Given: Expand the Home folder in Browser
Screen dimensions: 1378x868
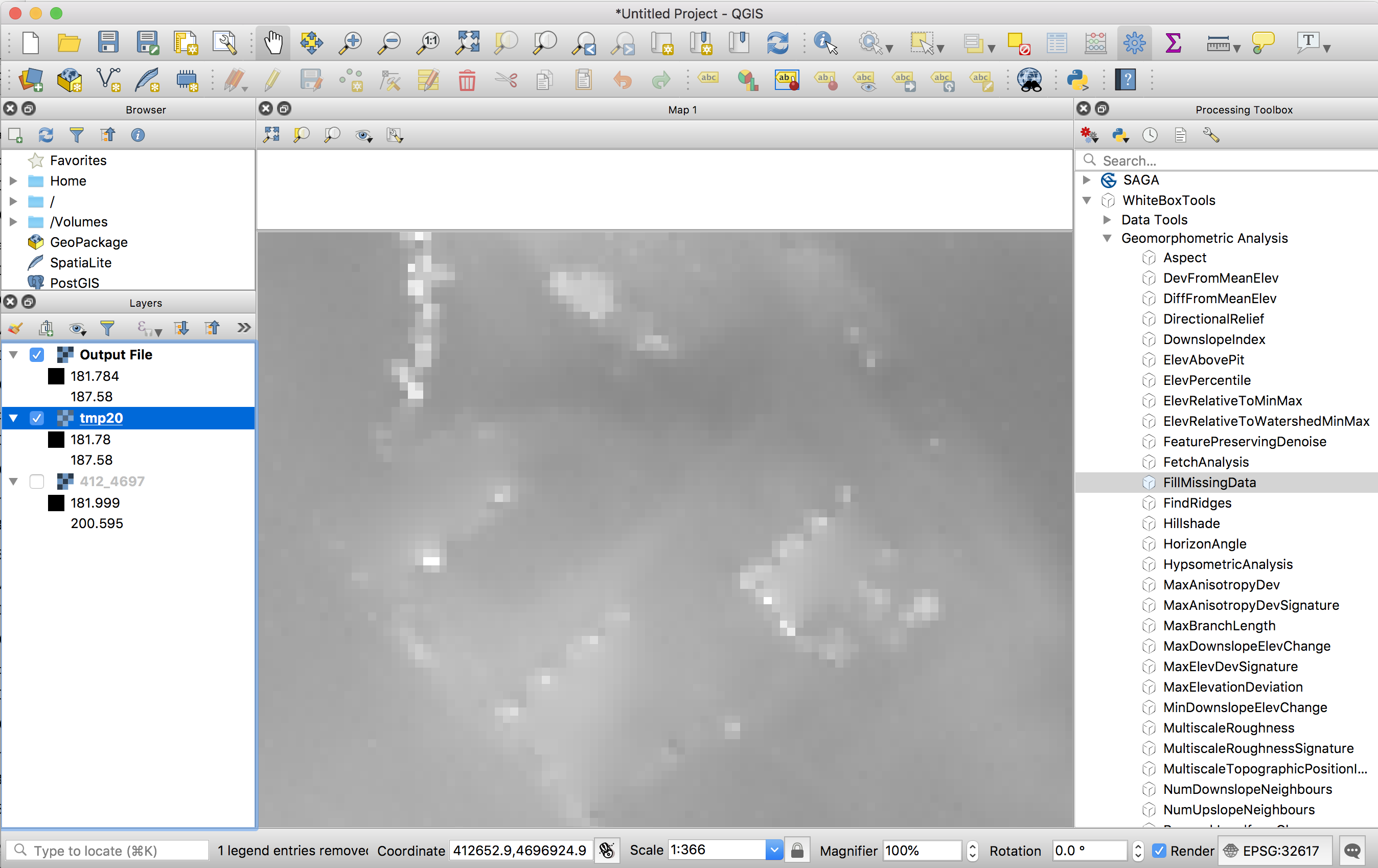Looking at the screenshot, I should (x=13, y=181).
